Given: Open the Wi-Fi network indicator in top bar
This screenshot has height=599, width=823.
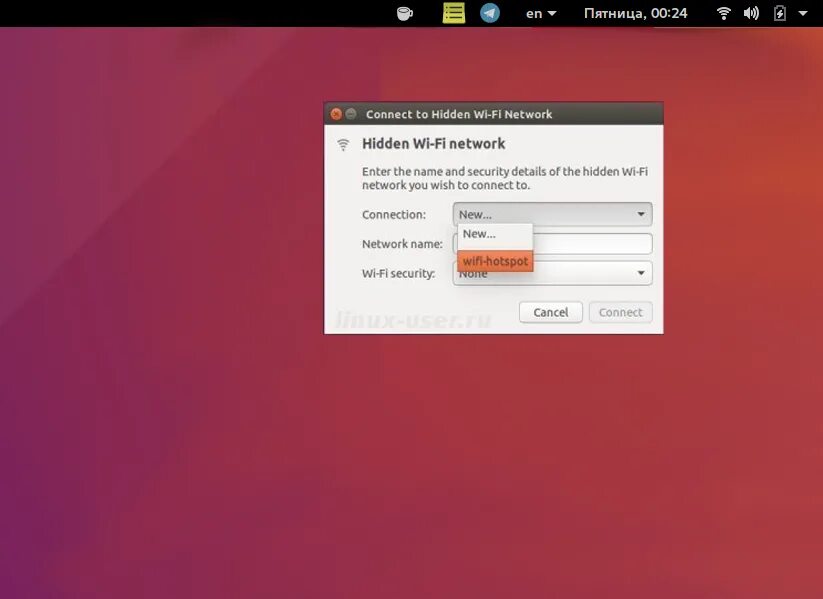Looking at the screenshot, I should [x=724, y=13].
